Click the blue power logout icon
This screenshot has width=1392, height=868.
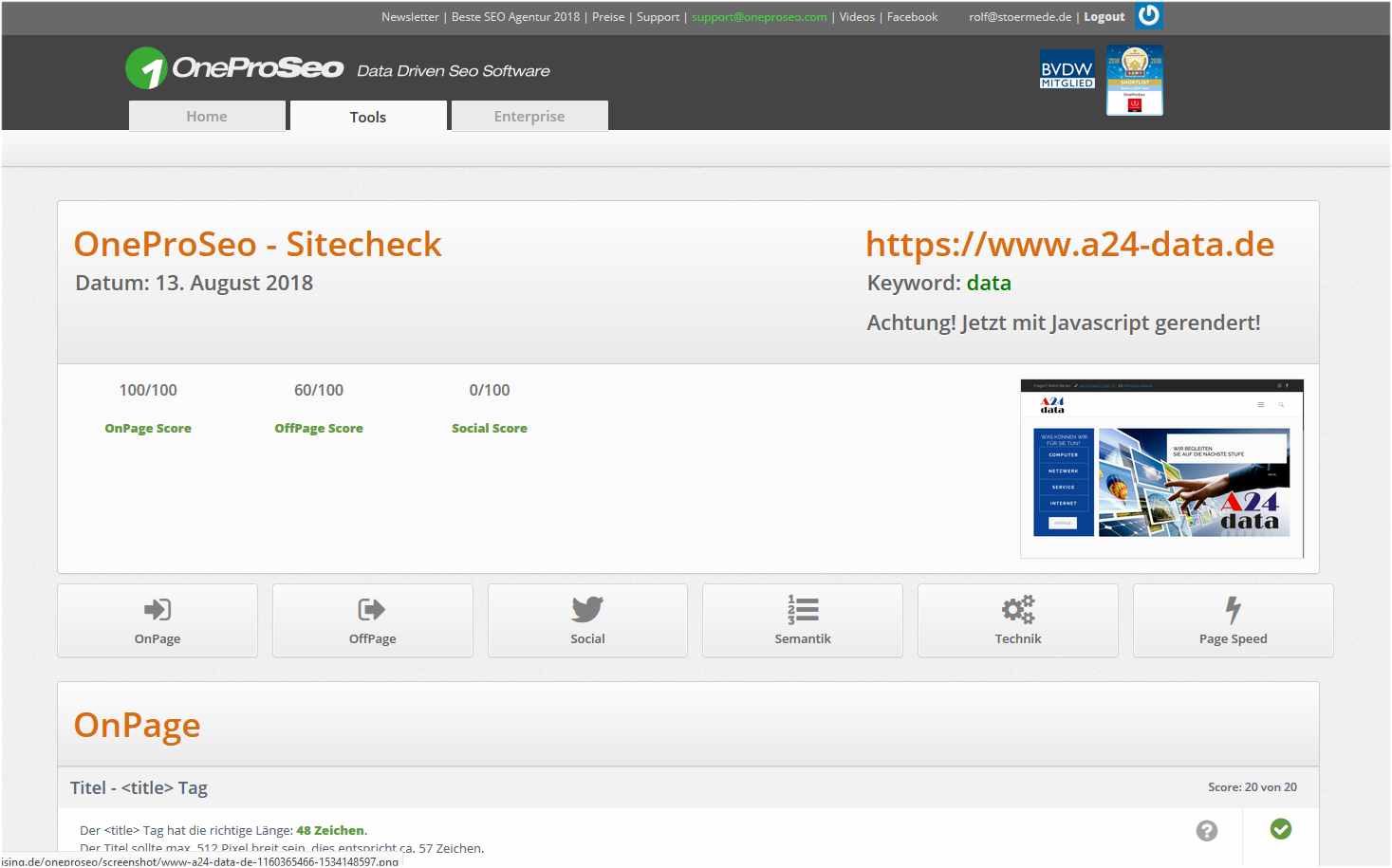tap(1148, 15)
